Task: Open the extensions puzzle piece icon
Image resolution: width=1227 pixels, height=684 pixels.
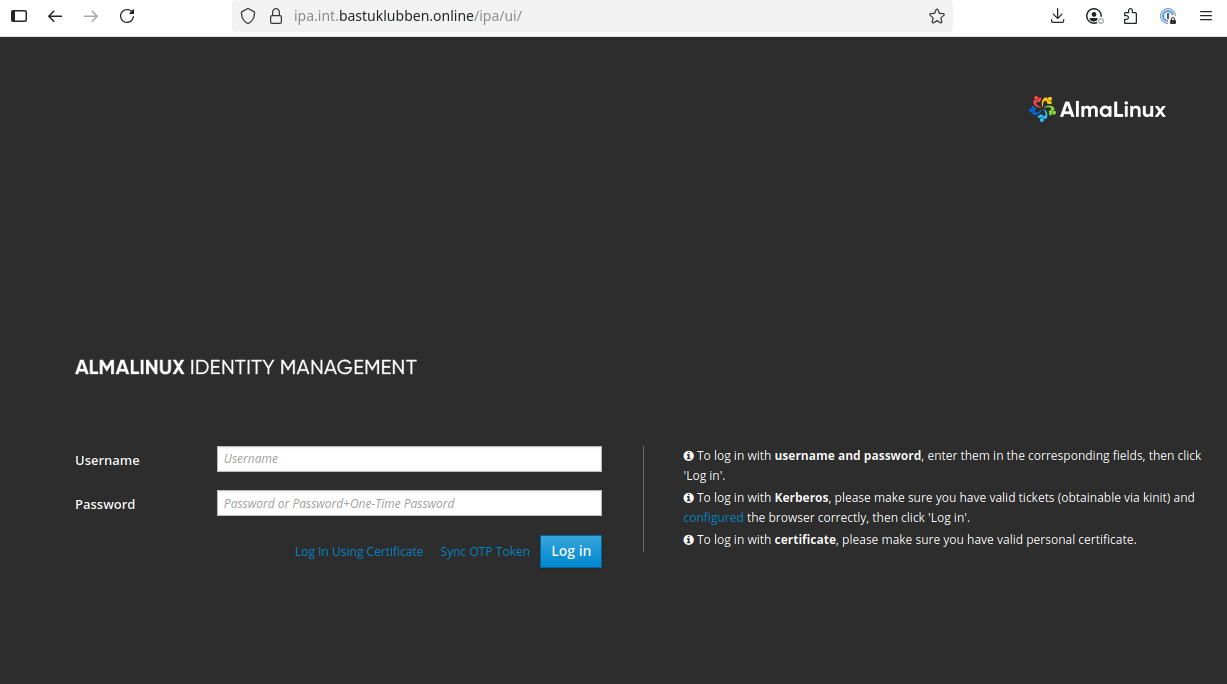Action: [x=1131, y=16]
